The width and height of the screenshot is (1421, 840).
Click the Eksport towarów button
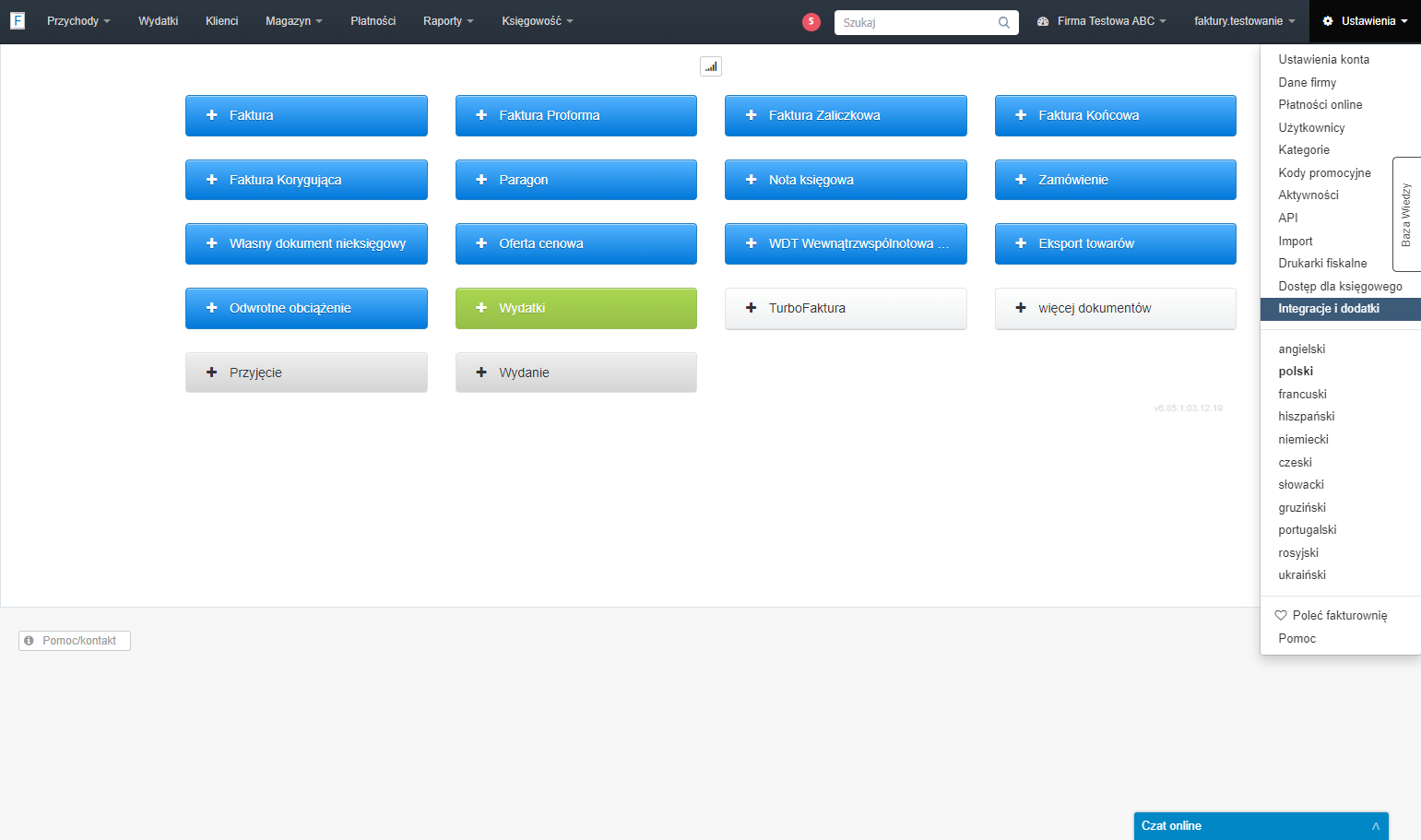[x=1116, y=243]
